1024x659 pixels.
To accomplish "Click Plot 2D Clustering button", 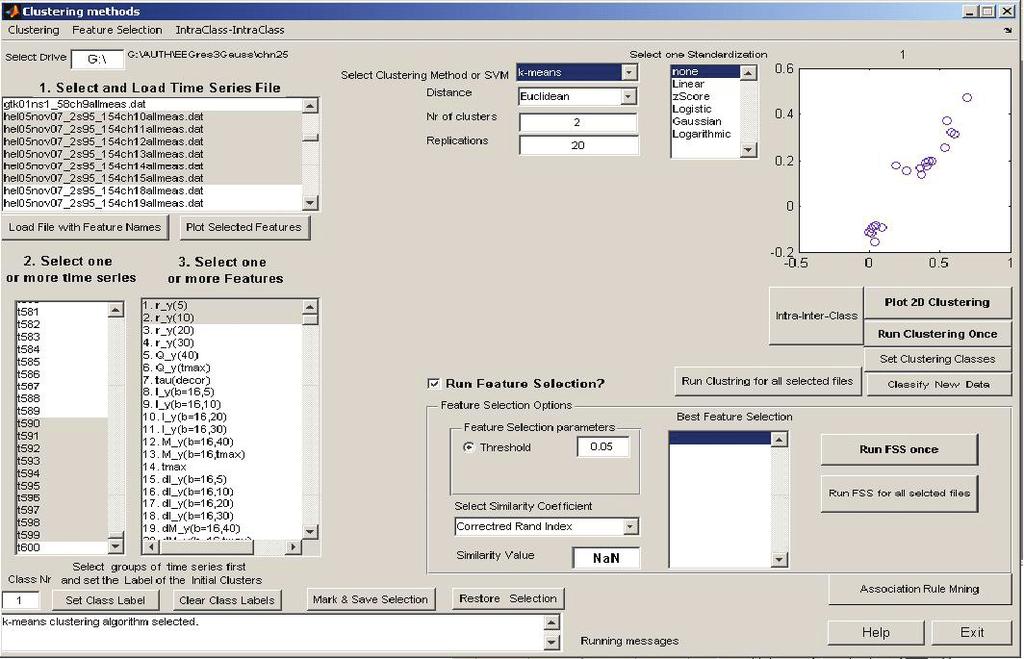I will pos(936,302).
